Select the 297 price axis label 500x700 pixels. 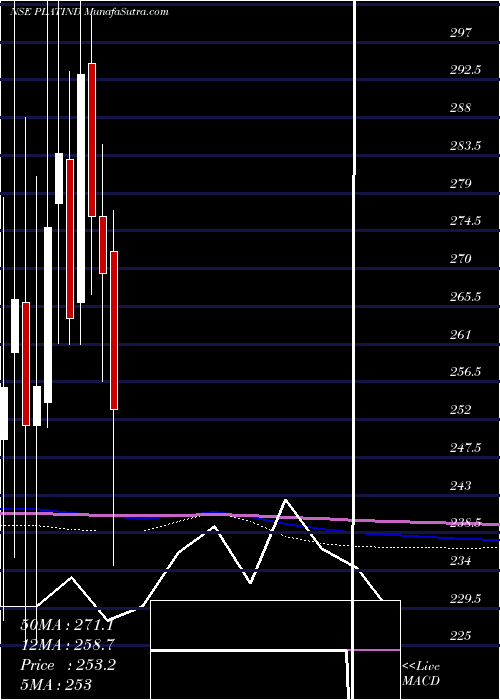460,33
